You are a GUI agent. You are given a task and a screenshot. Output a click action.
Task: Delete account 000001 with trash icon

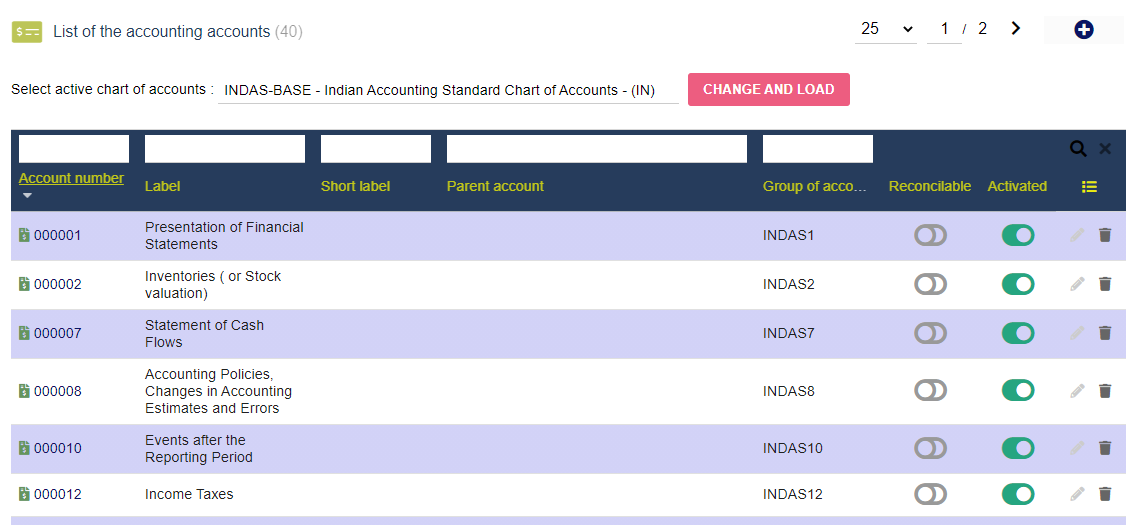(x=1105, y=235)
